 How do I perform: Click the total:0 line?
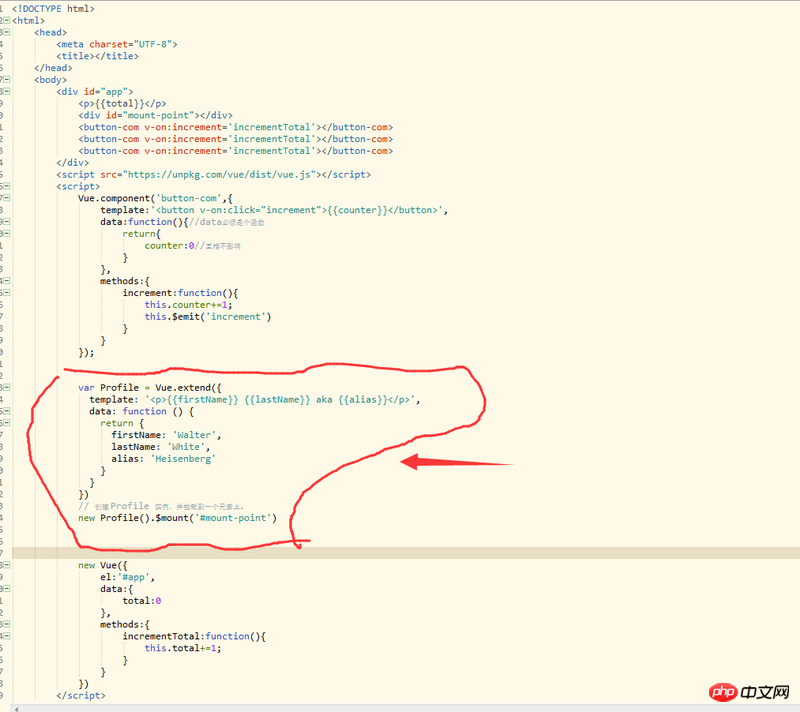[x=142, y=601]
